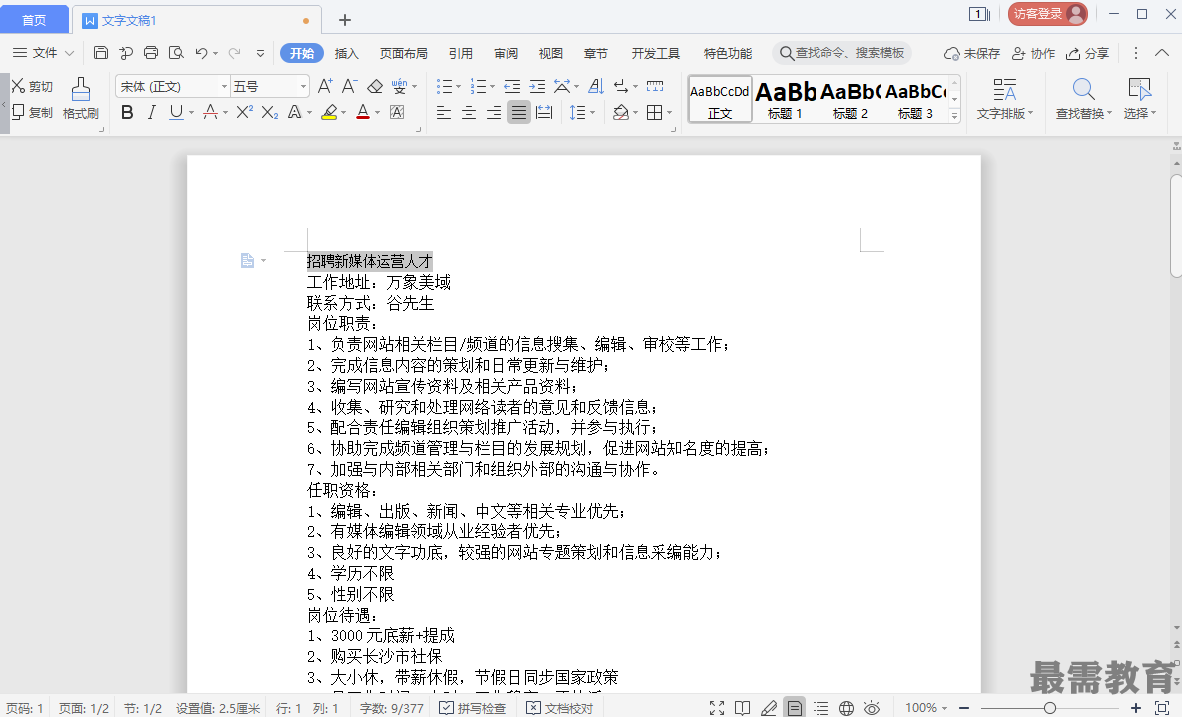The width and height of the screenshot is (1182, 717).
Task: Click the Collaborate button
Action: pyautogui.click(x=1033, y=53)
